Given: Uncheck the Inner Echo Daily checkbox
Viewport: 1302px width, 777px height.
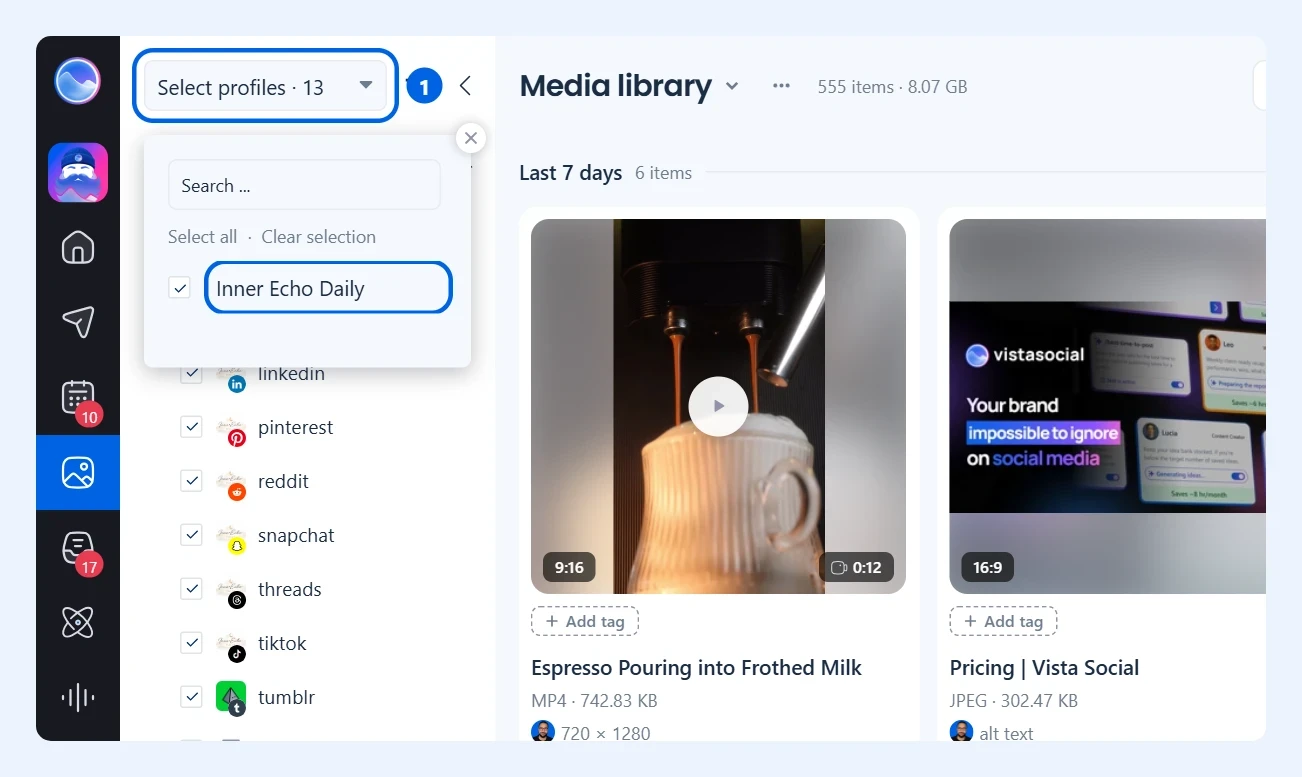Looking at the screenshot, I should (x=180, y=288).
